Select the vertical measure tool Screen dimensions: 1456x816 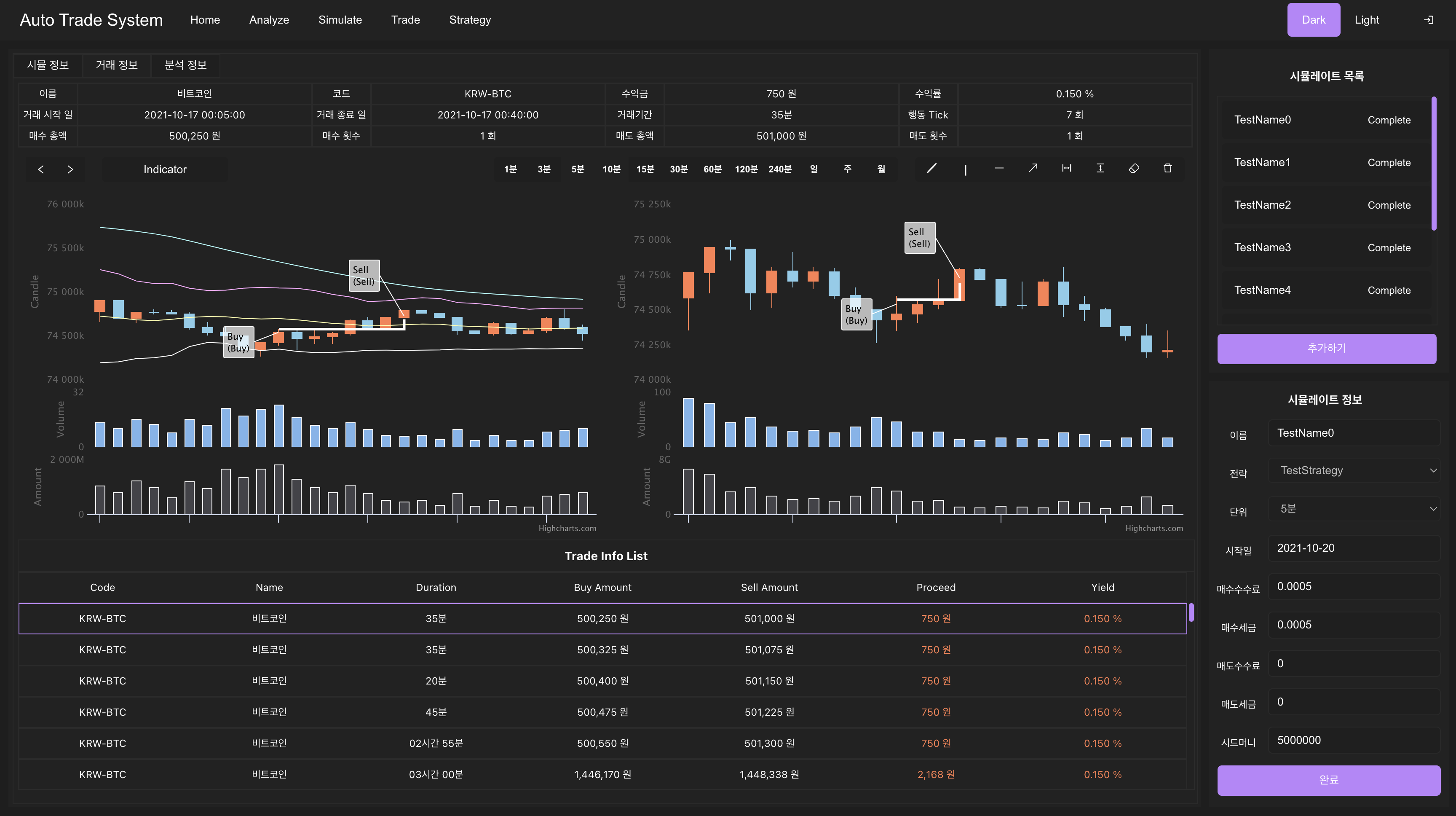pos(1100,169)
